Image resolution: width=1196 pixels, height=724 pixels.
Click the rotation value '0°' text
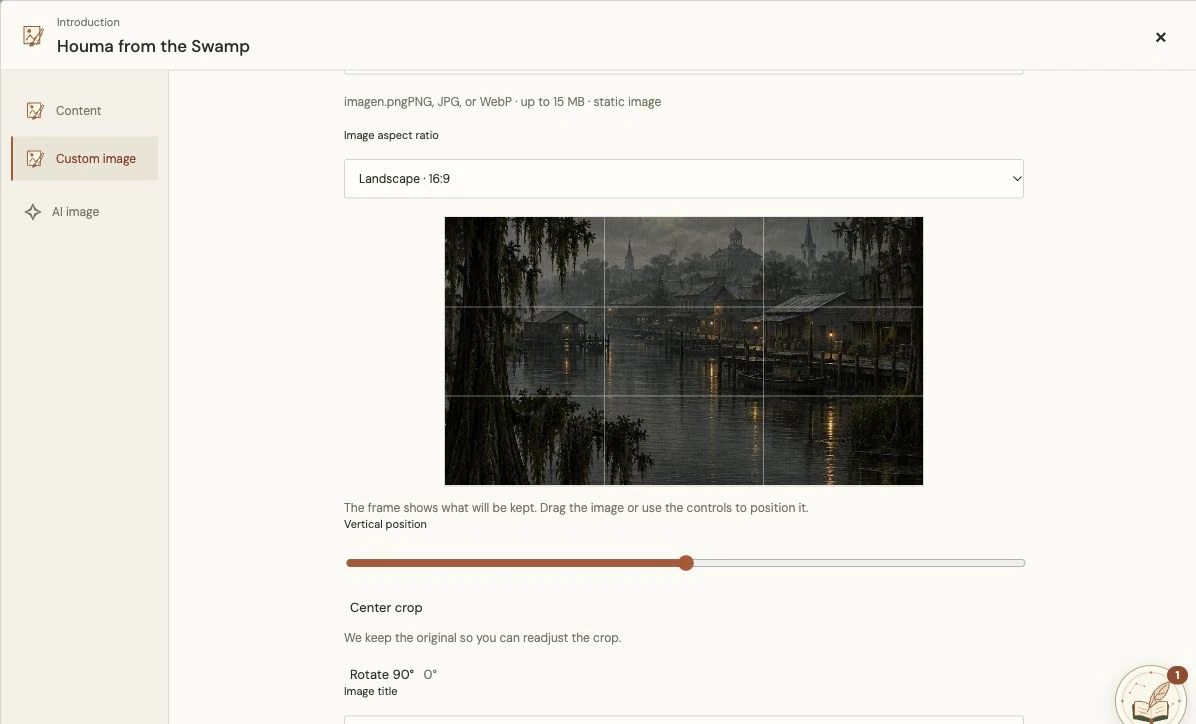click(430, 674)
